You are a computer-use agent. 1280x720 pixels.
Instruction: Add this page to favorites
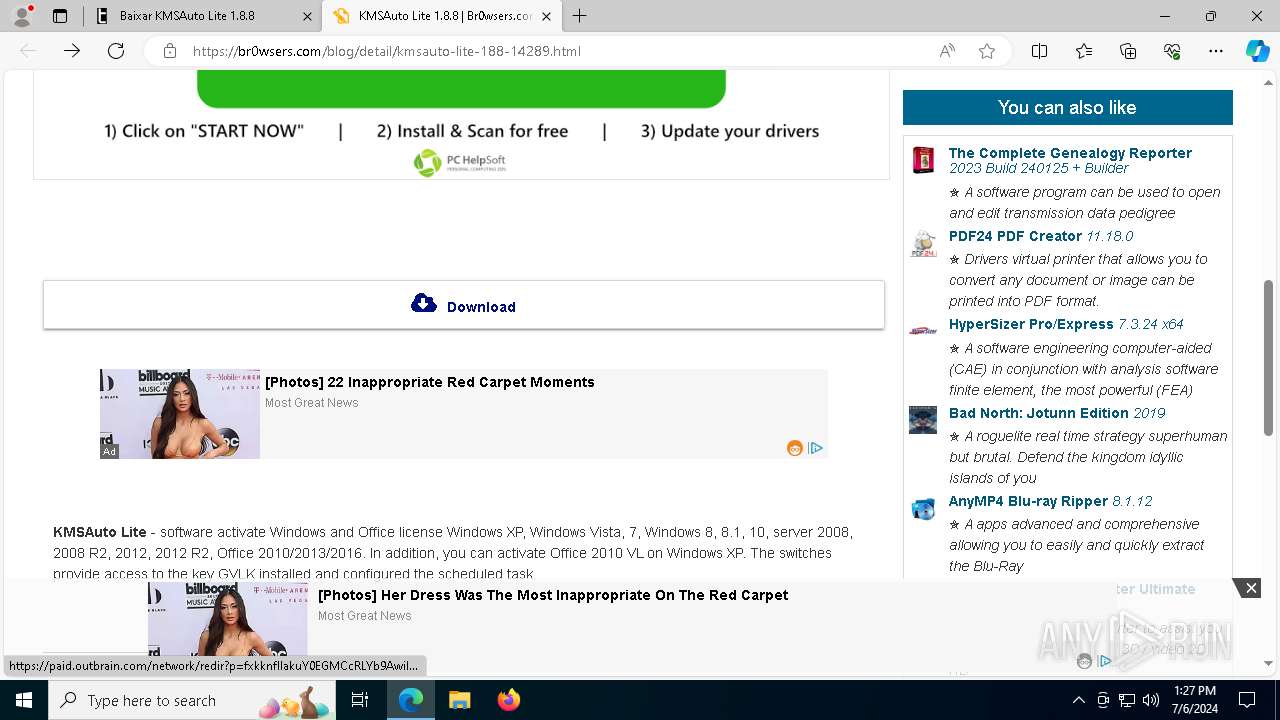pyautogui.click(x=987, y=51)
